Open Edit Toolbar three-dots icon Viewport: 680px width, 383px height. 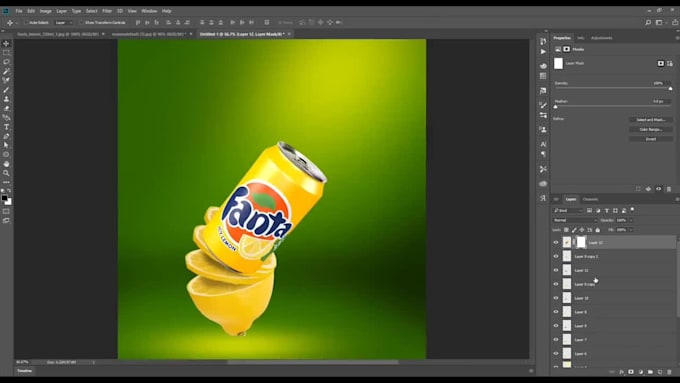tap(6, 182)
